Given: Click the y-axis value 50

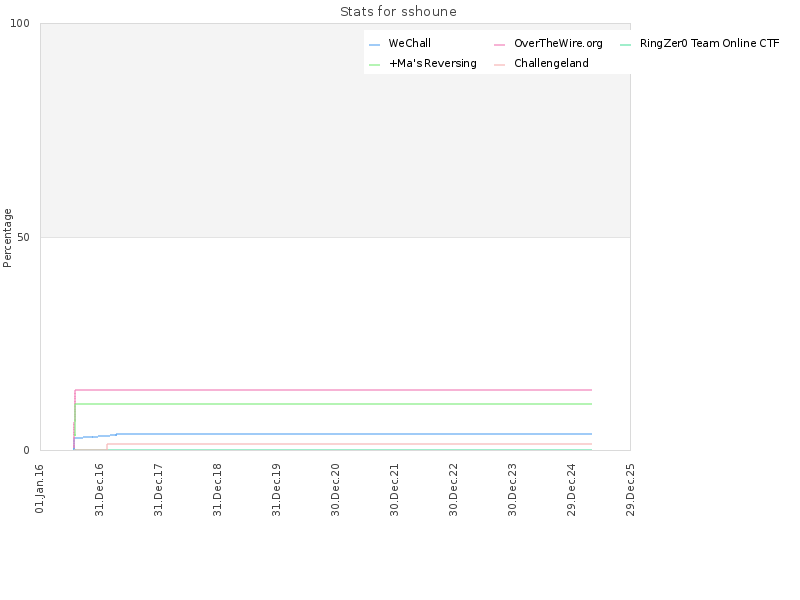Looking at the screenshot, I should [x=23, y=237].
